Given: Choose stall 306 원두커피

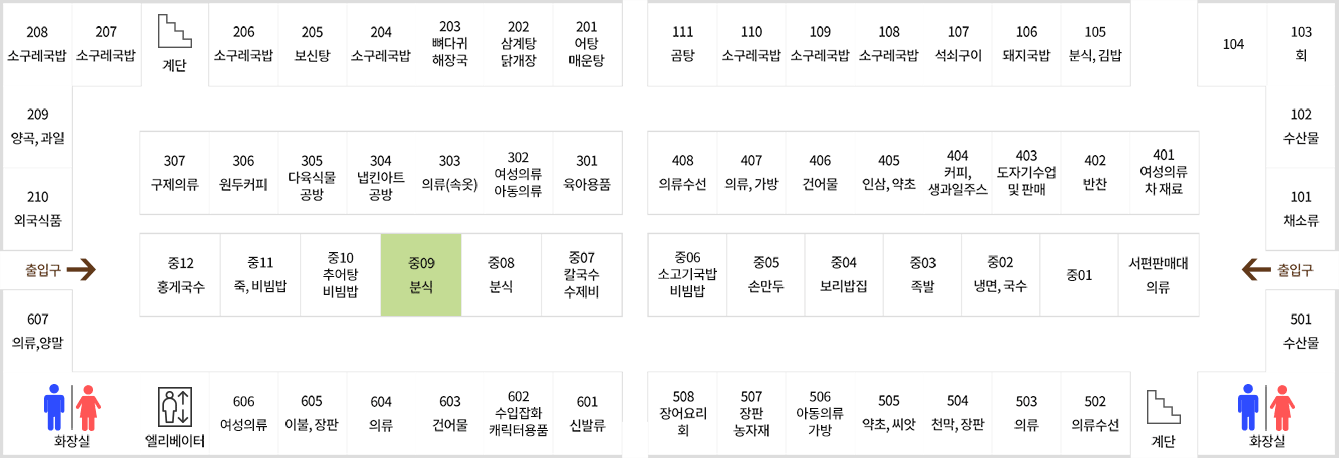Looking at the screenshot, I should [243, 172].
